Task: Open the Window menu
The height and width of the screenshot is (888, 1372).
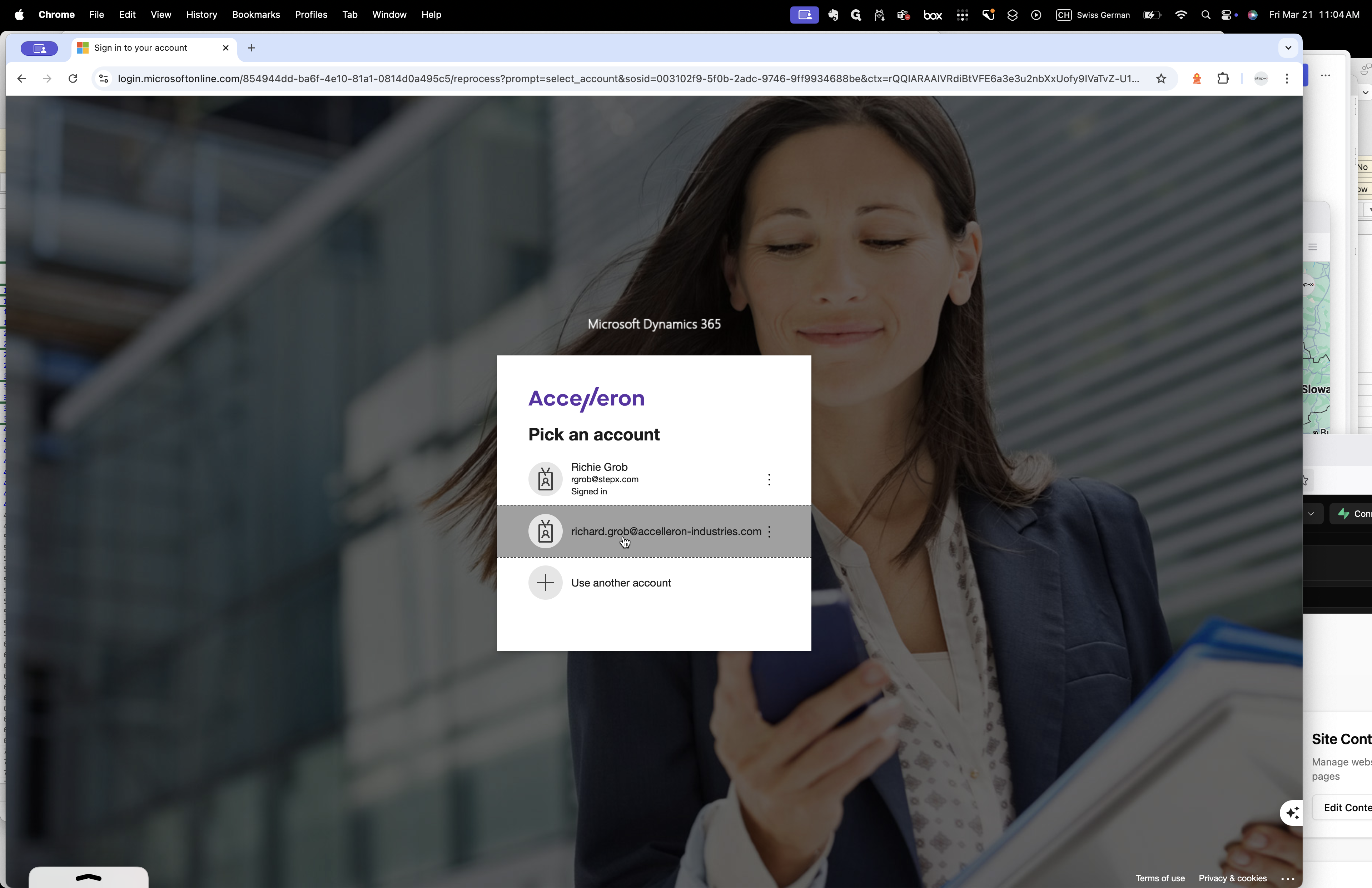Action: click(x=389, y=14)
